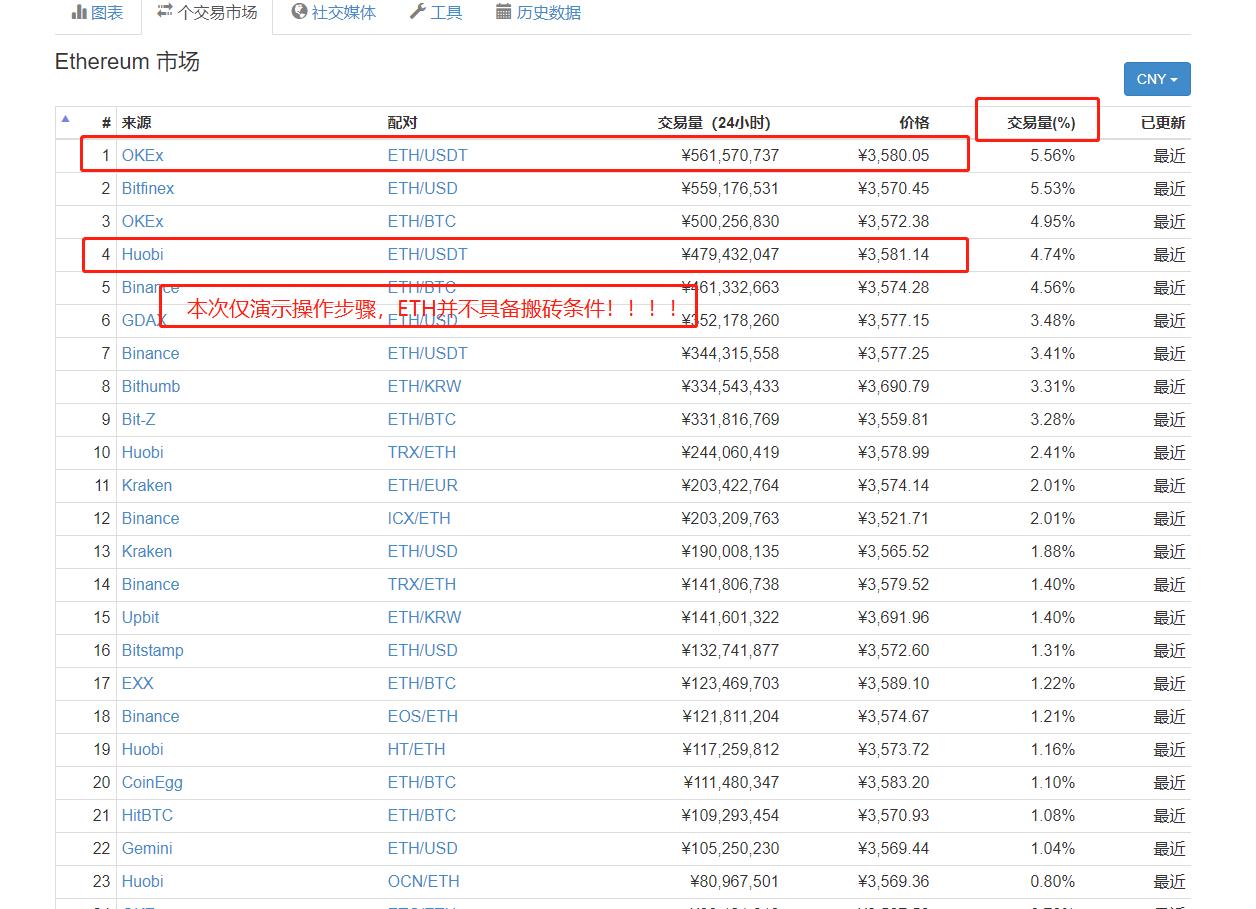Viewport: 1256px width, 909px height.
Task: Open EXX ETH/BTC pair link
Action: (x=421, y=683)
